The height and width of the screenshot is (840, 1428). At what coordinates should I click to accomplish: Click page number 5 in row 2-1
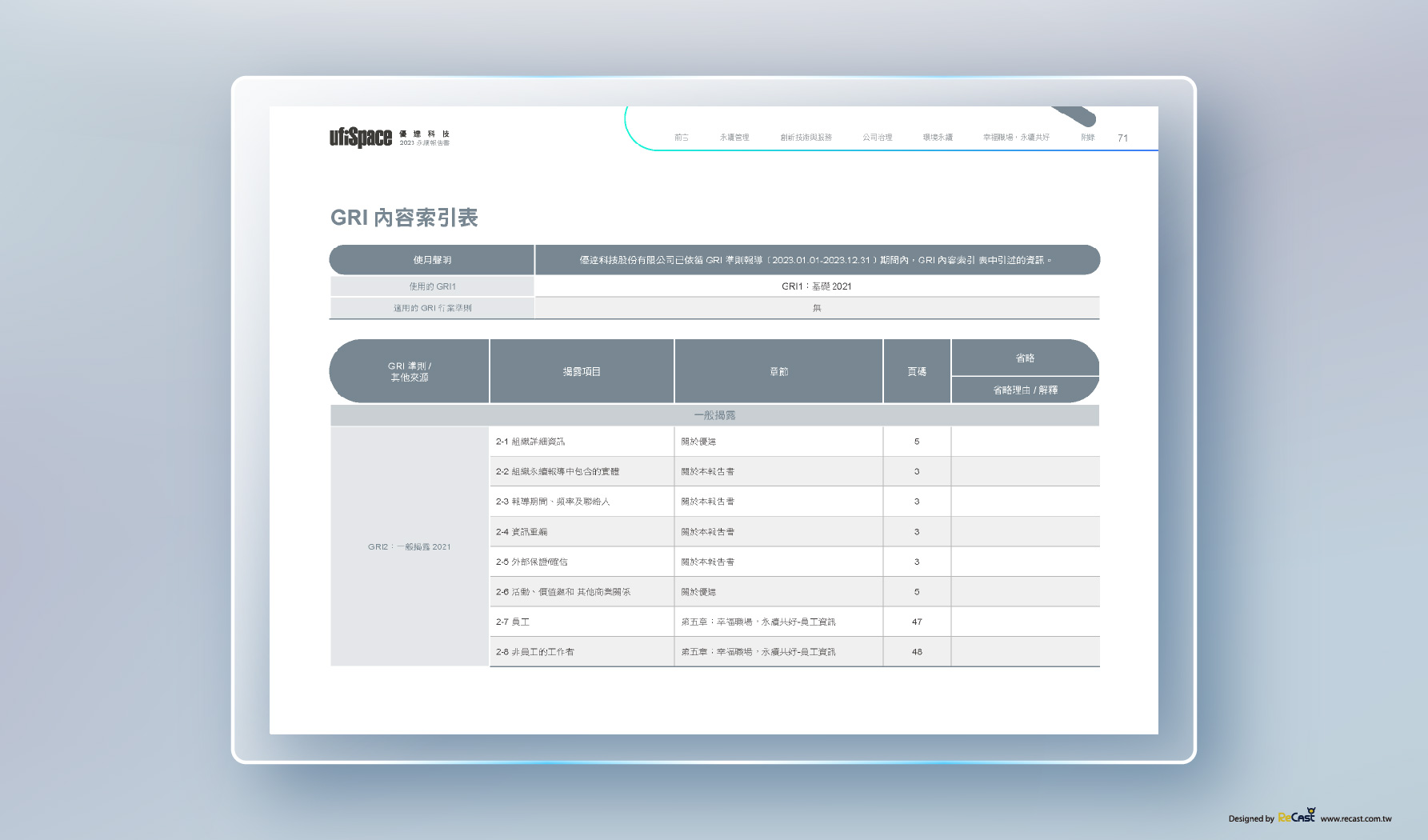917,442
